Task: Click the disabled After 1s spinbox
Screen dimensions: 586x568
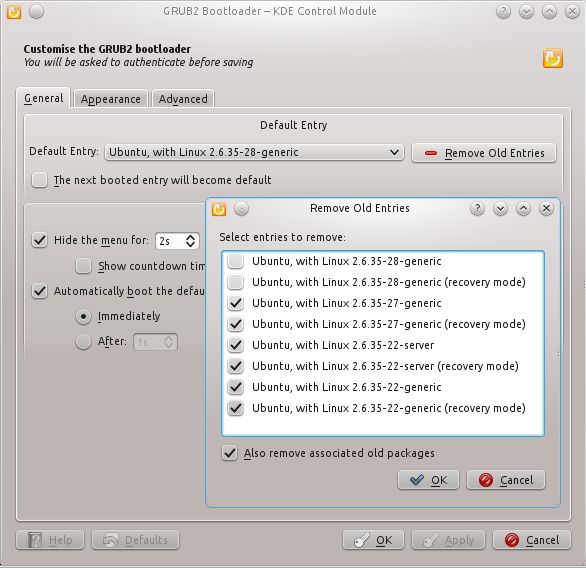Action: [155, 342]
